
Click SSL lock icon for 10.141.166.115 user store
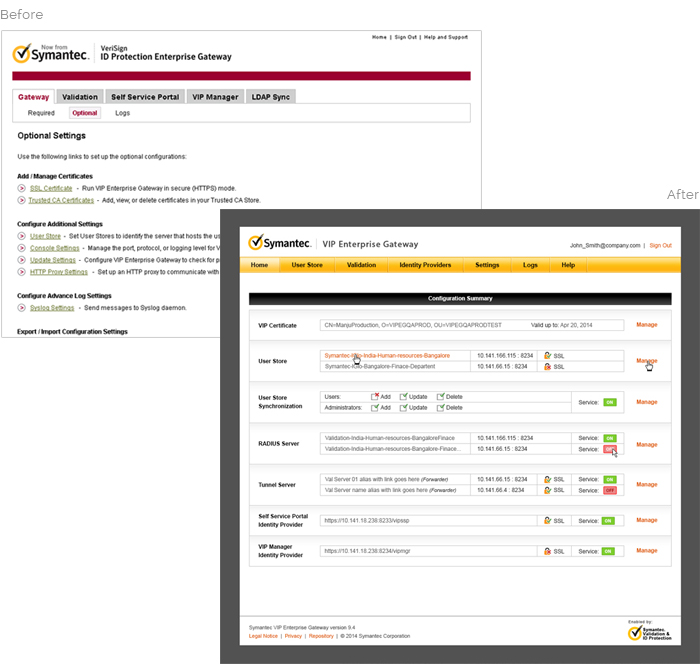coord(547,355)
